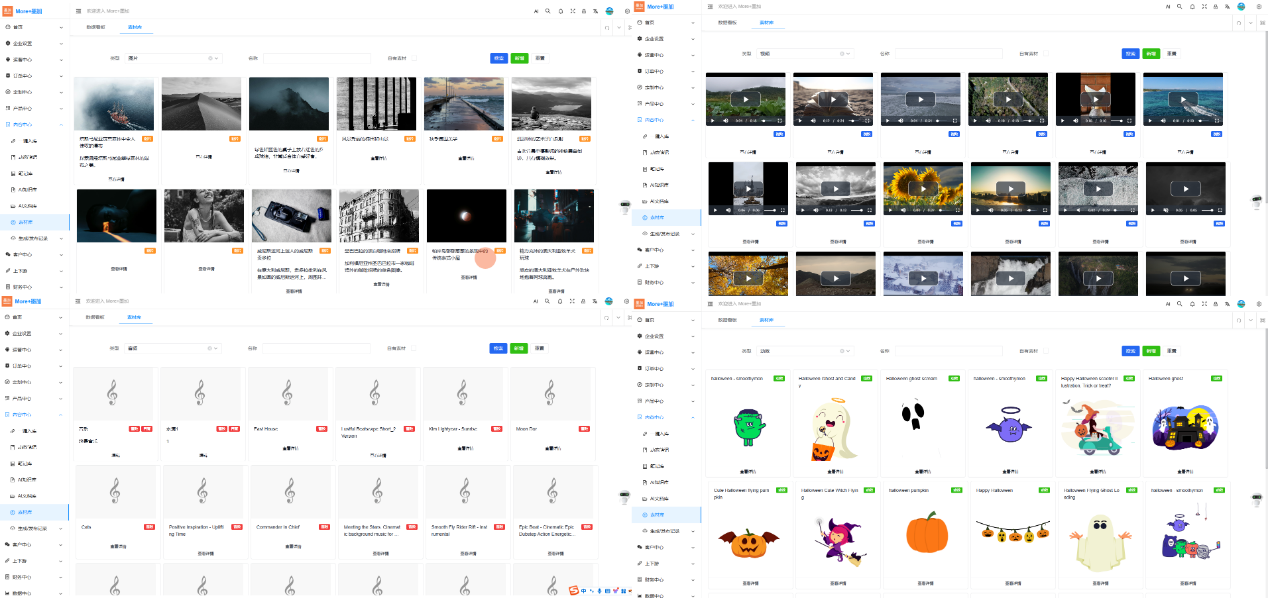Image resolution: width=1268 pixels, height=598 pixels.
Task: Tick the own-materials checkbox in the audio panel
Action: click(415, 348)
